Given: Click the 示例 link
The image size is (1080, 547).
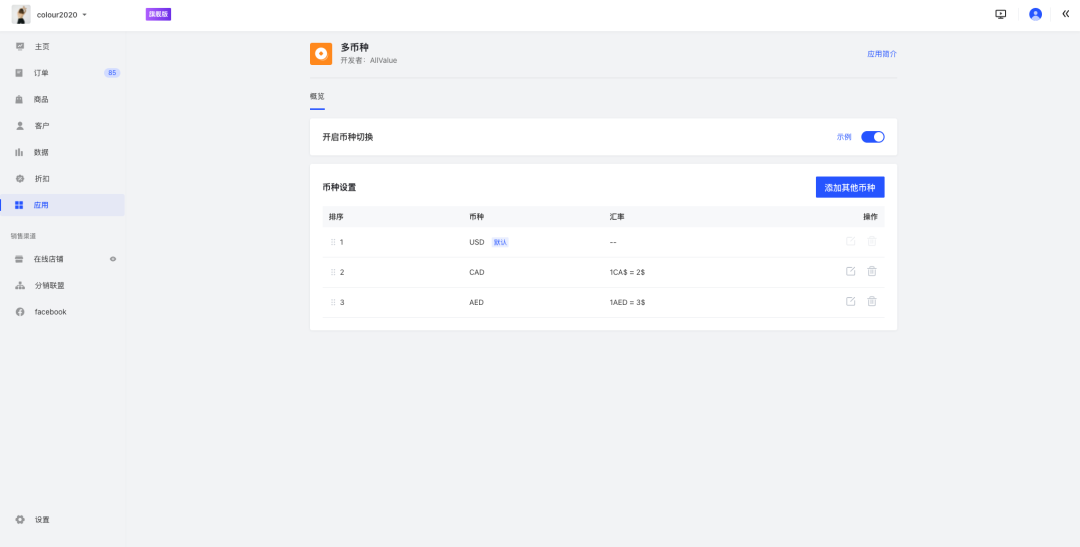Looking at the screenshot, I should tap(844, 137).
